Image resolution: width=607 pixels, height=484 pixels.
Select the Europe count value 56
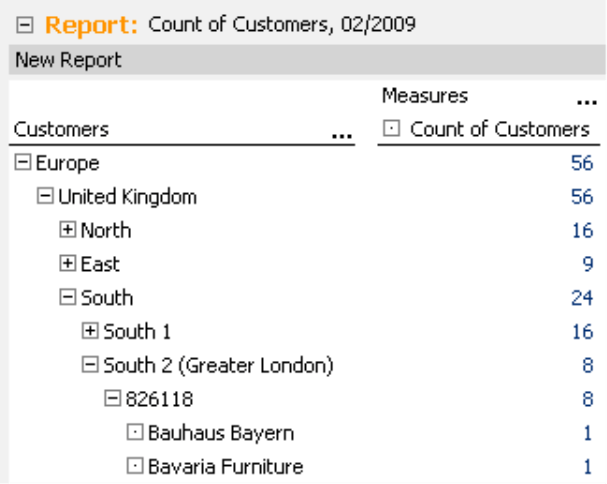[582, 163]
